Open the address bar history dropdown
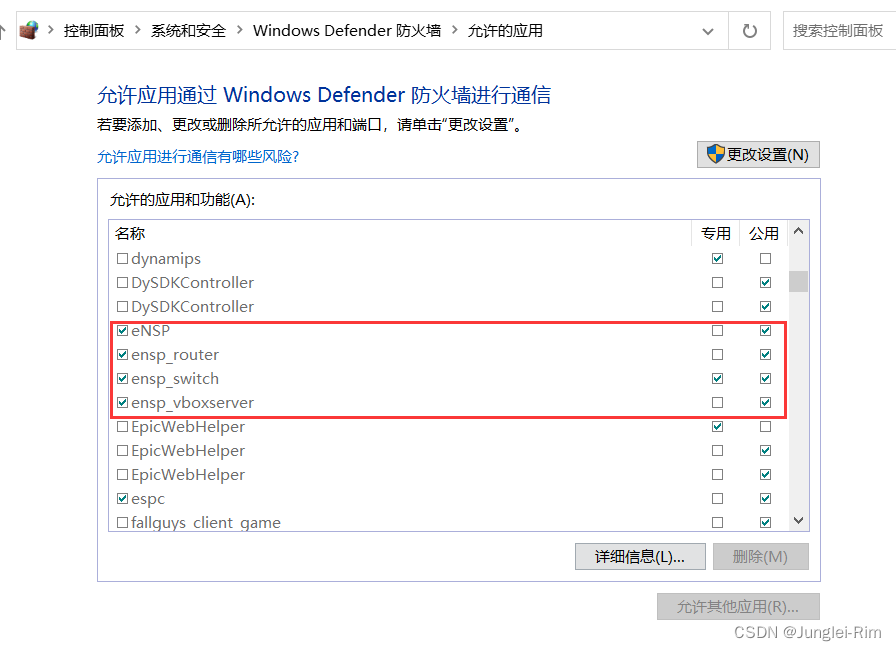896x651 pixels. tap(707, 31)
